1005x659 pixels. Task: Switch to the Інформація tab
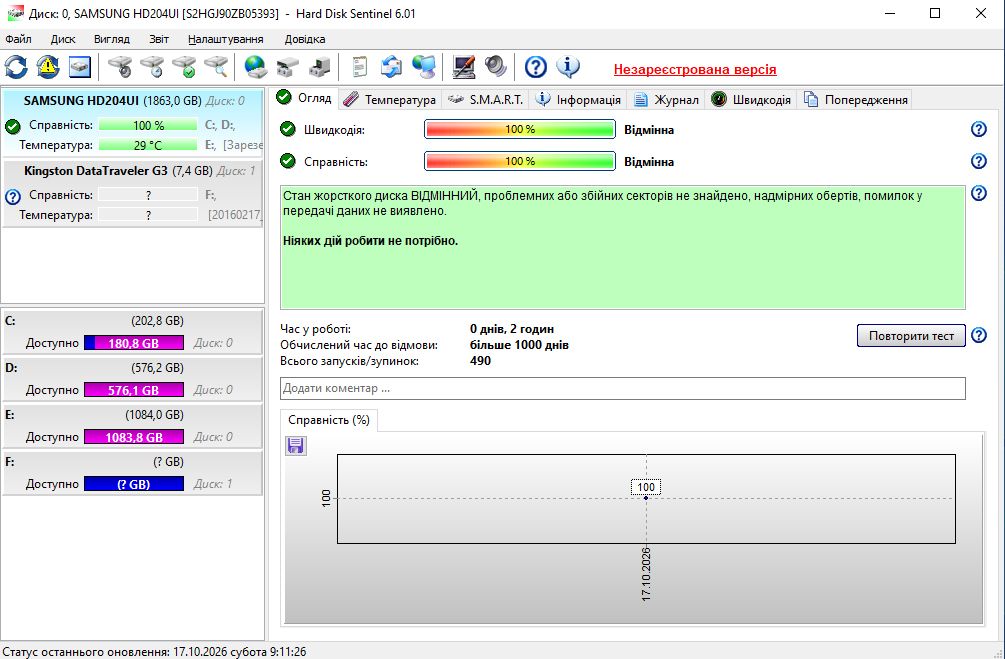pyautogui.click(x=578, y=99)
